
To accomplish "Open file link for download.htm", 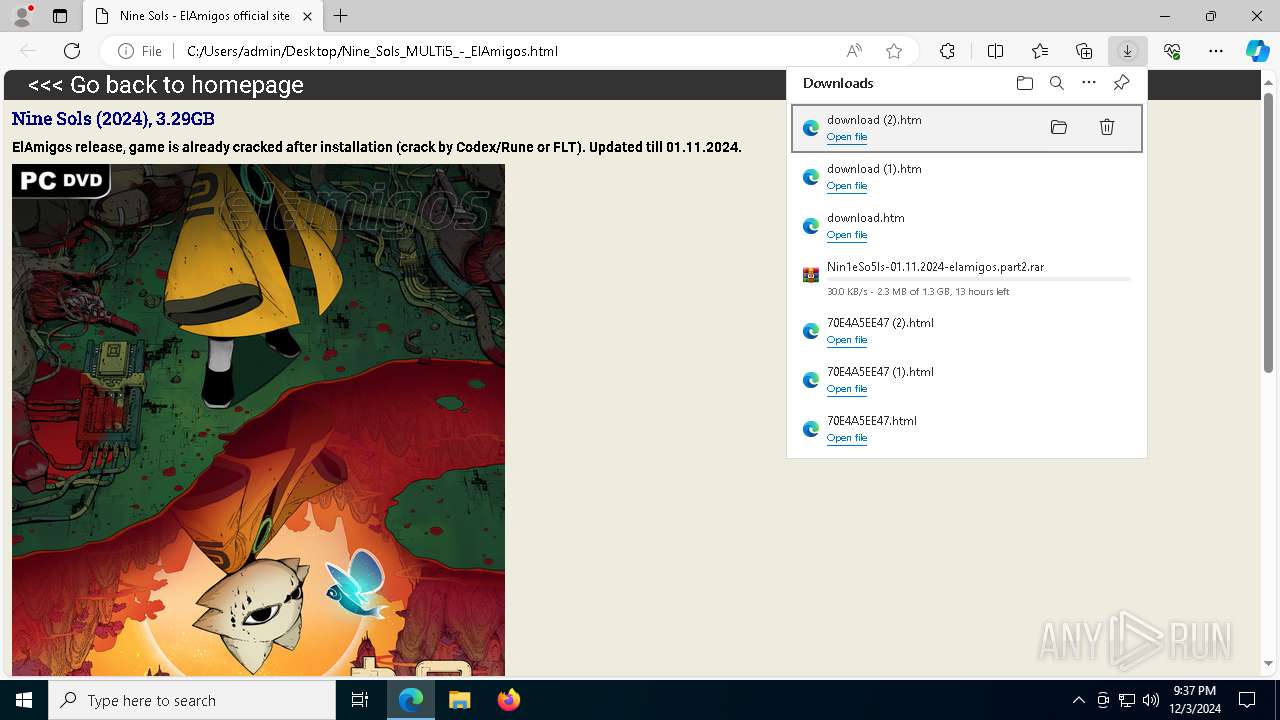I will point(847,235).
